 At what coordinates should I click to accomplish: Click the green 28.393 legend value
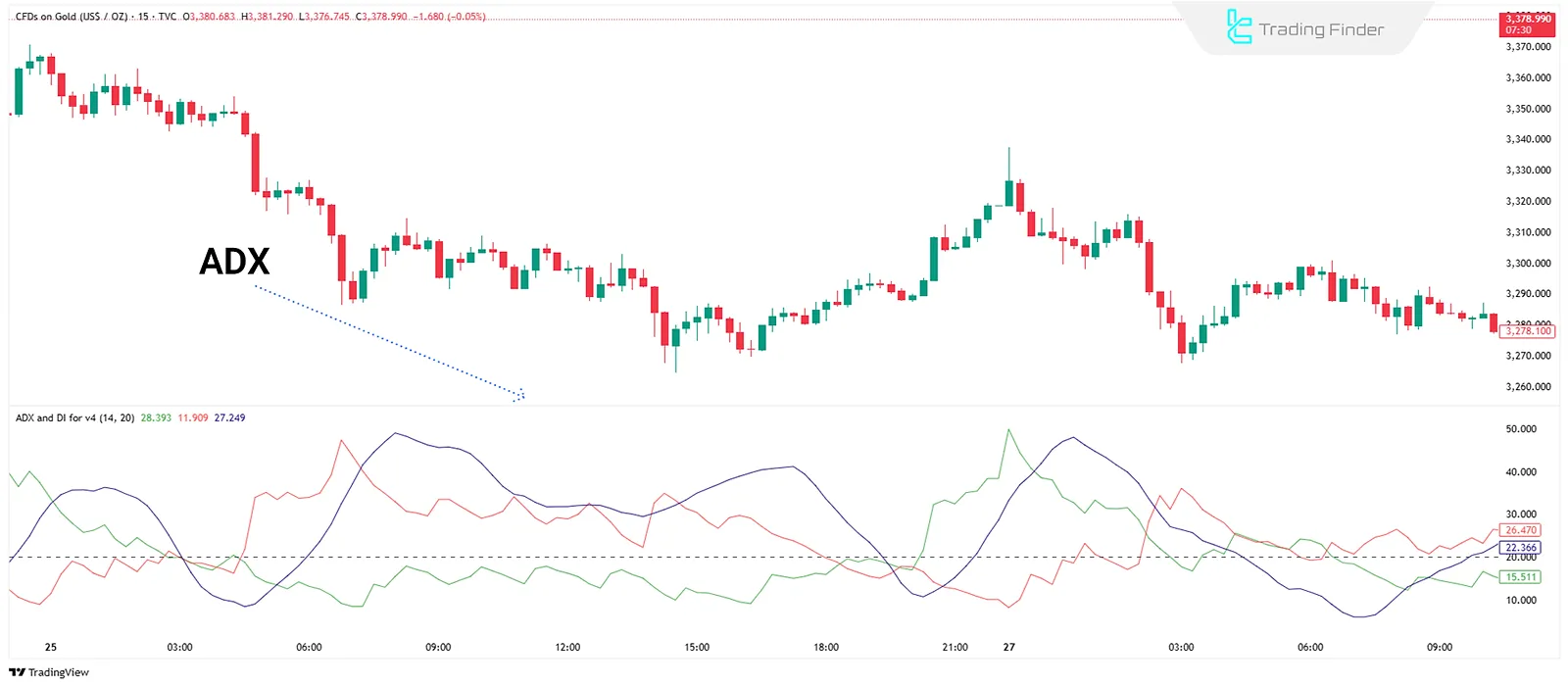[156, 418]
